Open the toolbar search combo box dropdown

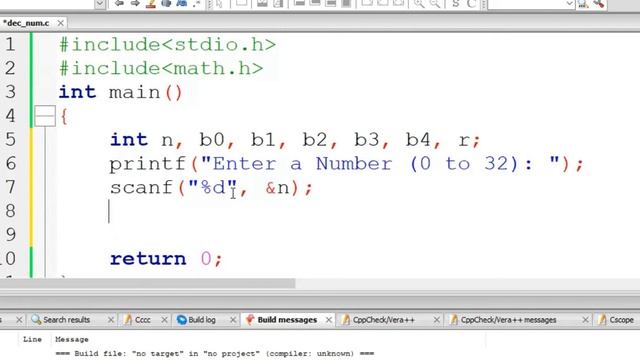pos(570,4)
